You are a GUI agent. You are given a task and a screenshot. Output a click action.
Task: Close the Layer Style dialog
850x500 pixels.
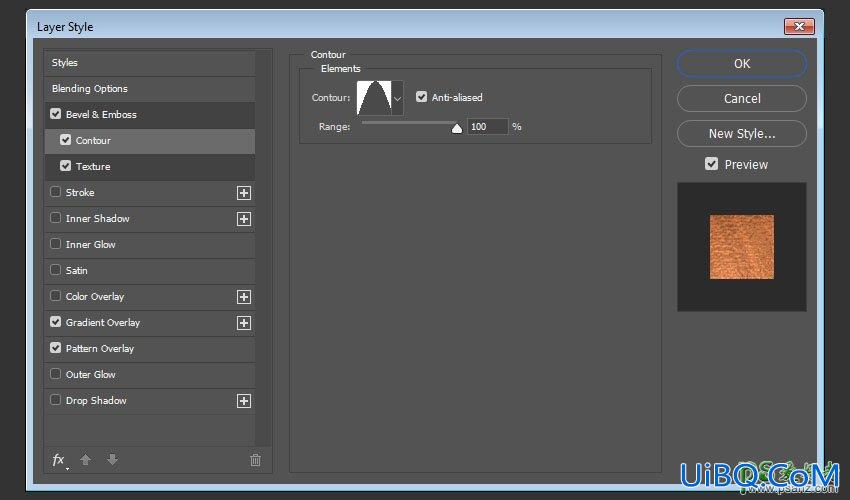[799, 26]
